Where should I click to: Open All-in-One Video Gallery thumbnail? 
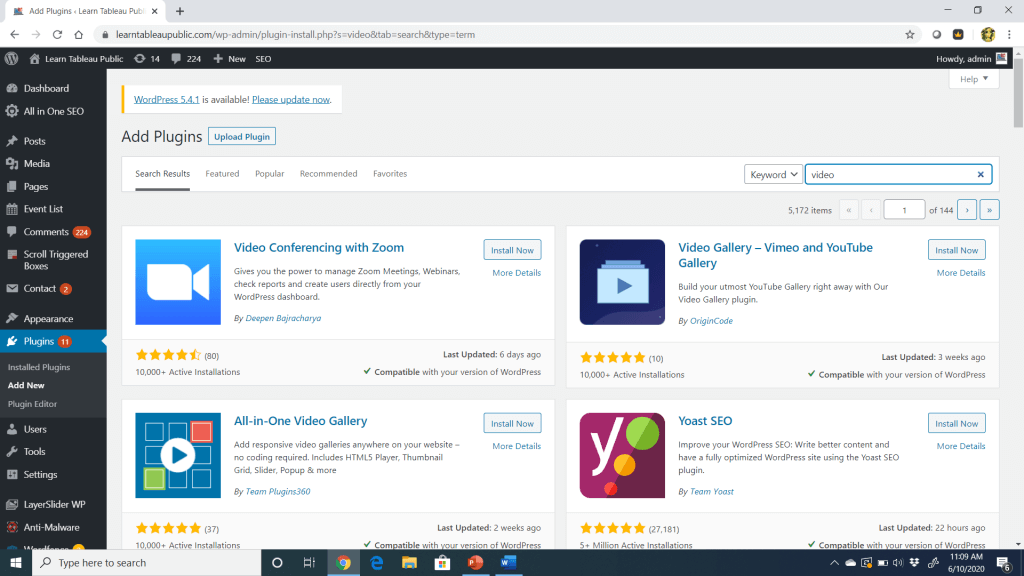point(178,455)
